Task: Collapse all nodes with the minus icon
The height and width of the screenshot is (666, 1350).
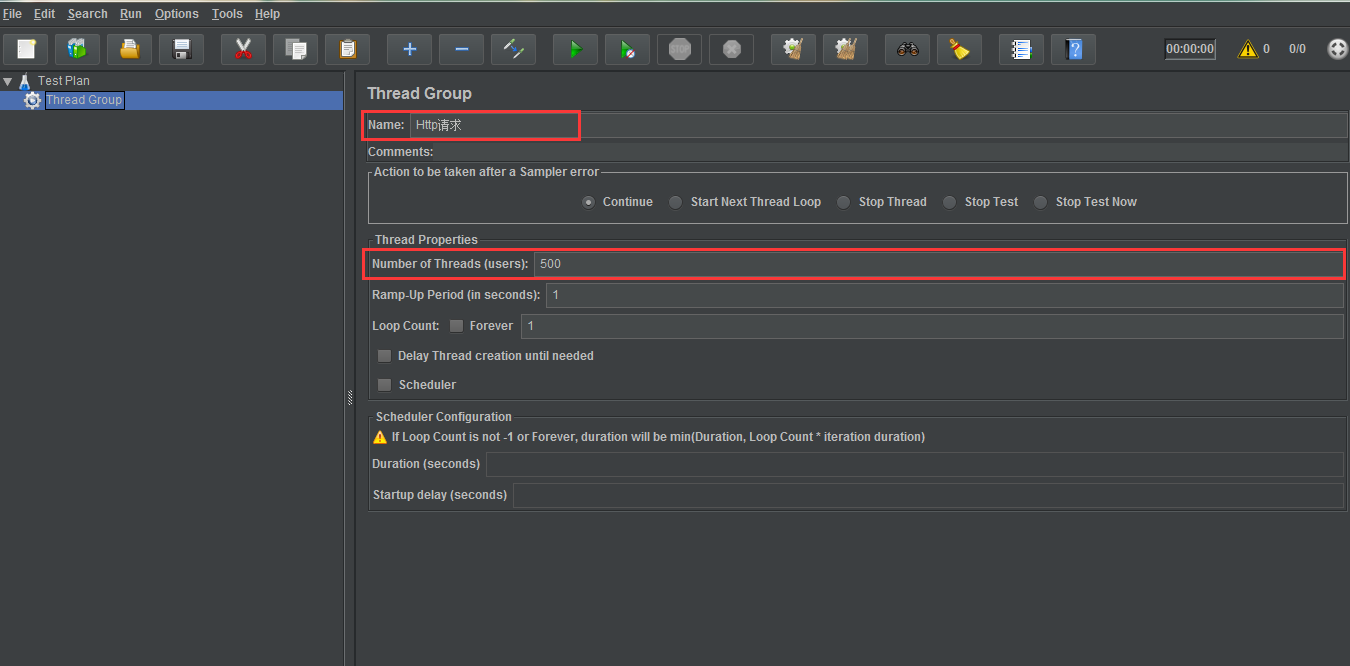Action: (x=461, y=49)
